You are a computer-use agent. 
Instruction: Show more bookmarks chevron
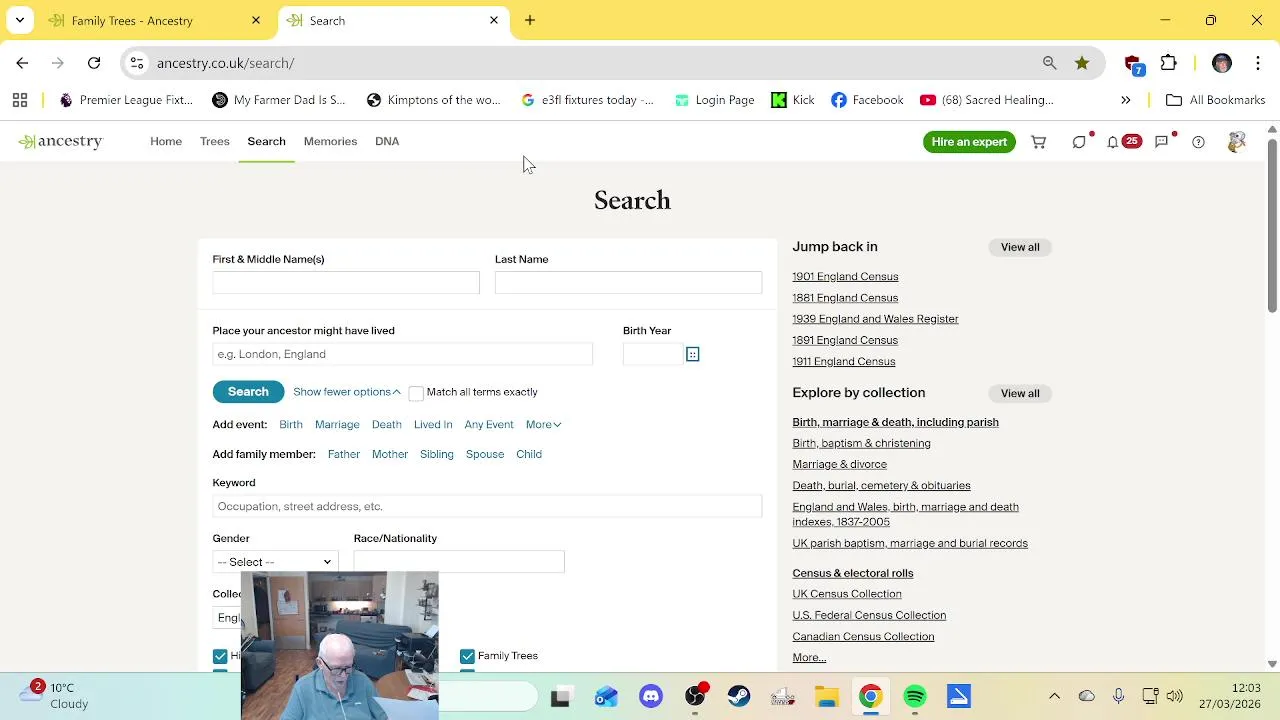[x=1125, y=100]
